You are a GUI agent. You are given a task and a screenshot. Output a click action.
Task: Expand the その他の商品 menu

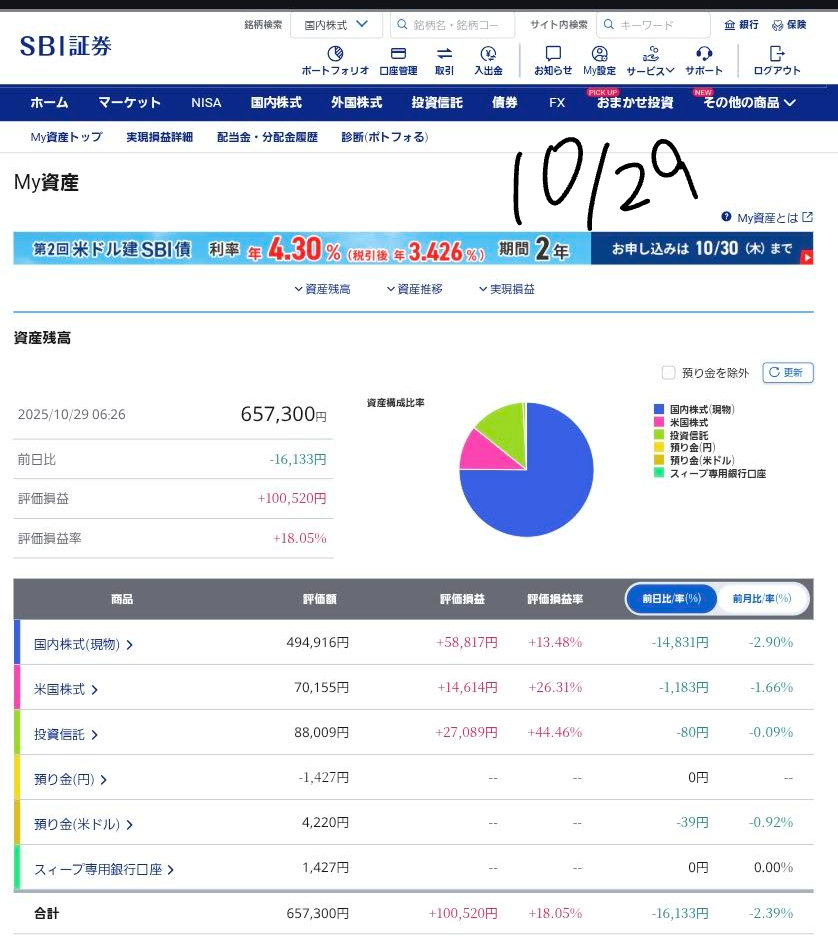(x=749, y=102)
